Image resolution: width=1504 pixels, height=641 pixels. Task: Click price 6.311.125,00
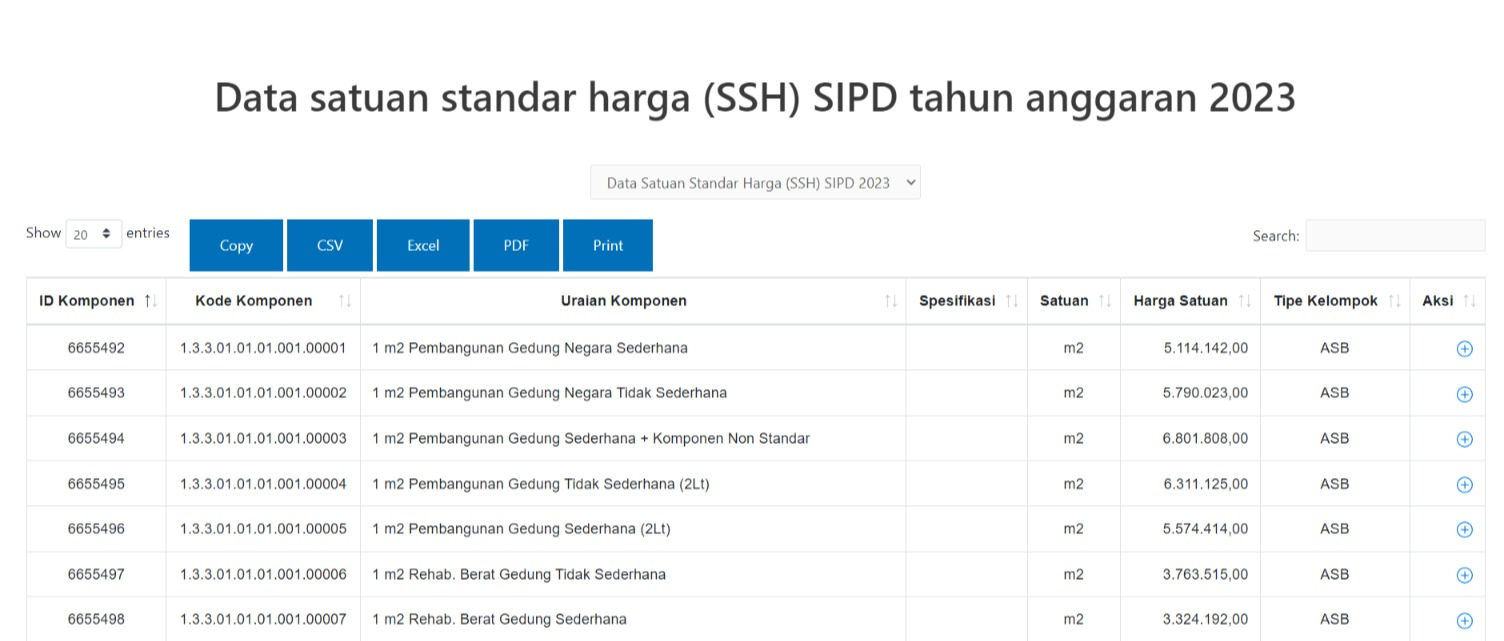pyautogui.click(x=1205, y=484)
